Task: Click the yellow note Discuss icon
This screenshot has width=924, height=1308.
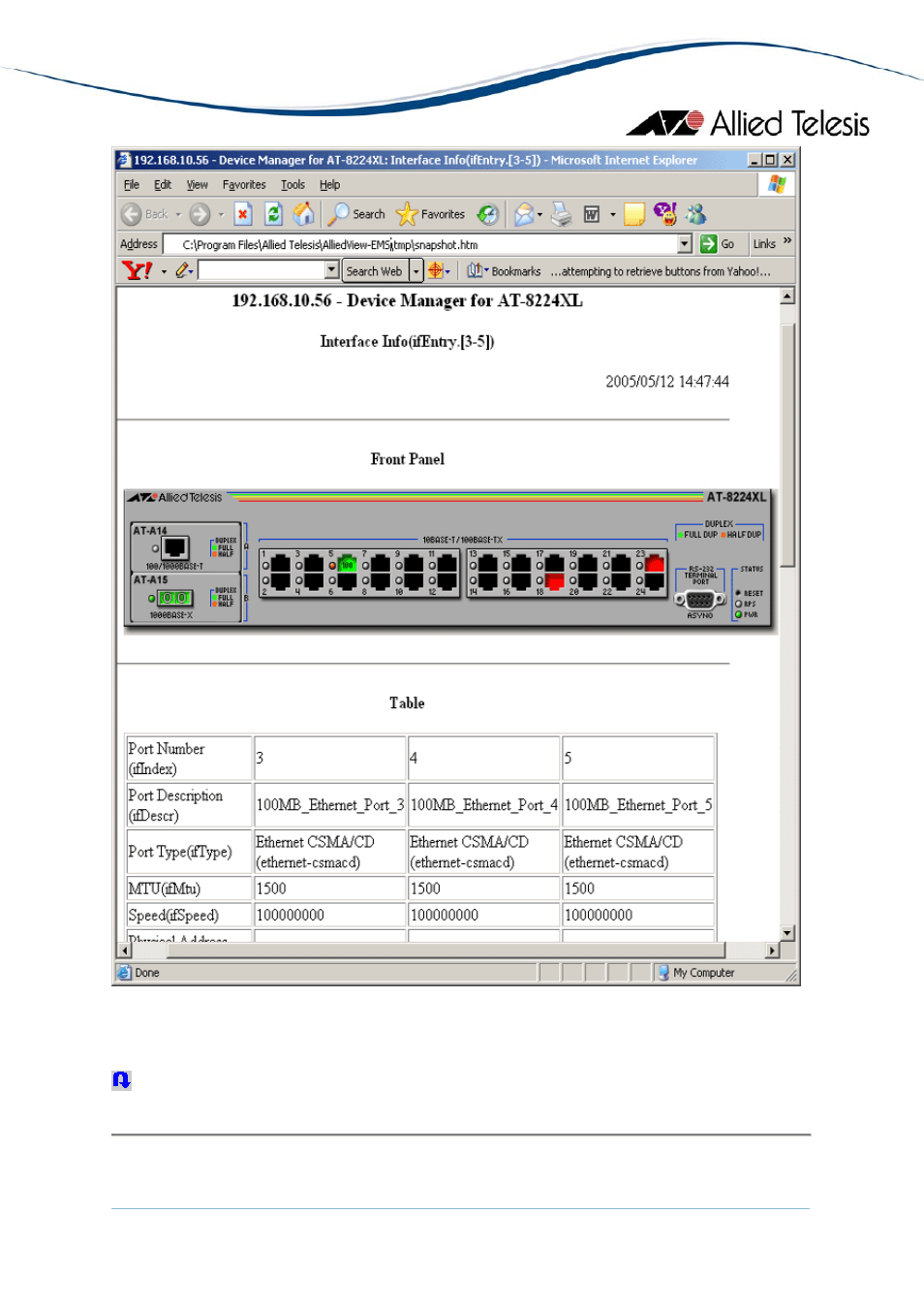Action: click(x=634, y=214)
